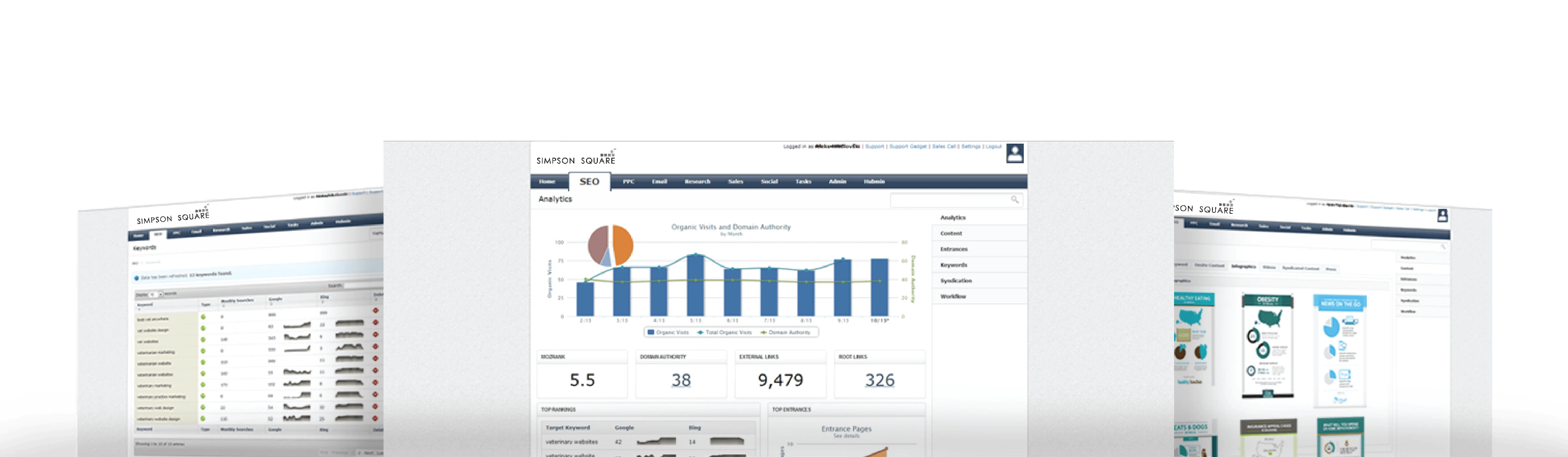1568x457 pixels.
Task: Click the Support Gadget link
Action: [x=907, y=147]
